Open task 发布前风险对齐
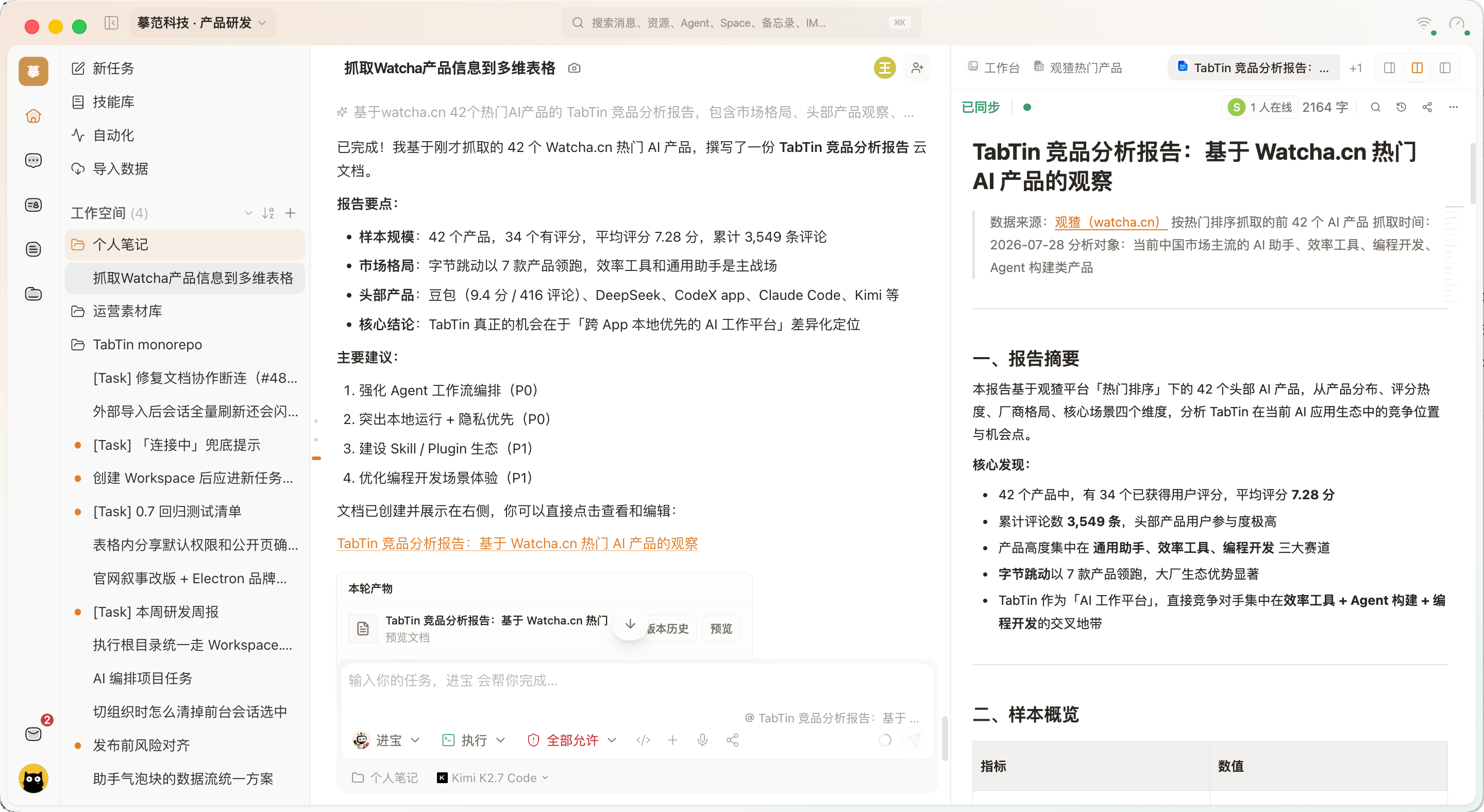The image size is (1484, 812). [x=185, y=746]
